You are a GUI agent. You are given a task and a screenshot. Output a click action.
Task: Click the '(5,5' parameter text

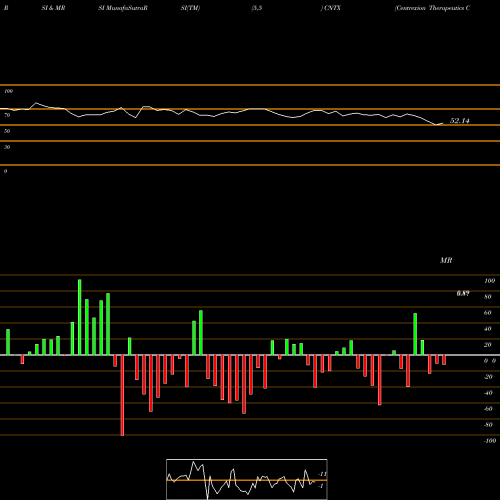tap(257, 8)
